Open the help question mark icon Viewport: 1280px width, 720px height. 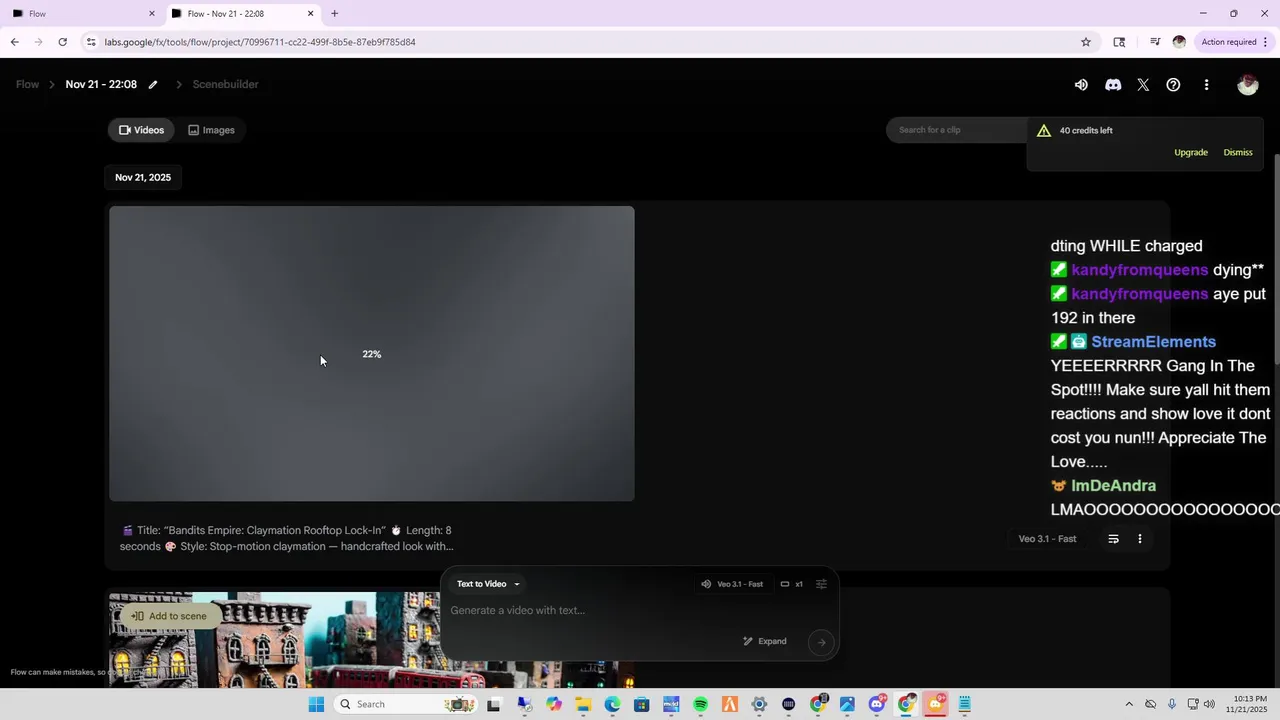(x=1174, y=85)
